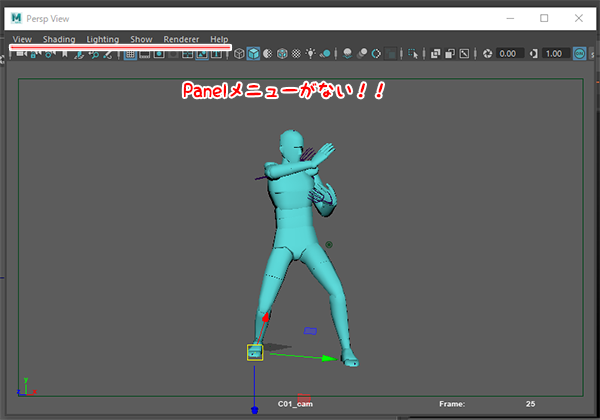Open the Renderer menu
This screenshot has height=420, width=600.
(x=180, y=39)
